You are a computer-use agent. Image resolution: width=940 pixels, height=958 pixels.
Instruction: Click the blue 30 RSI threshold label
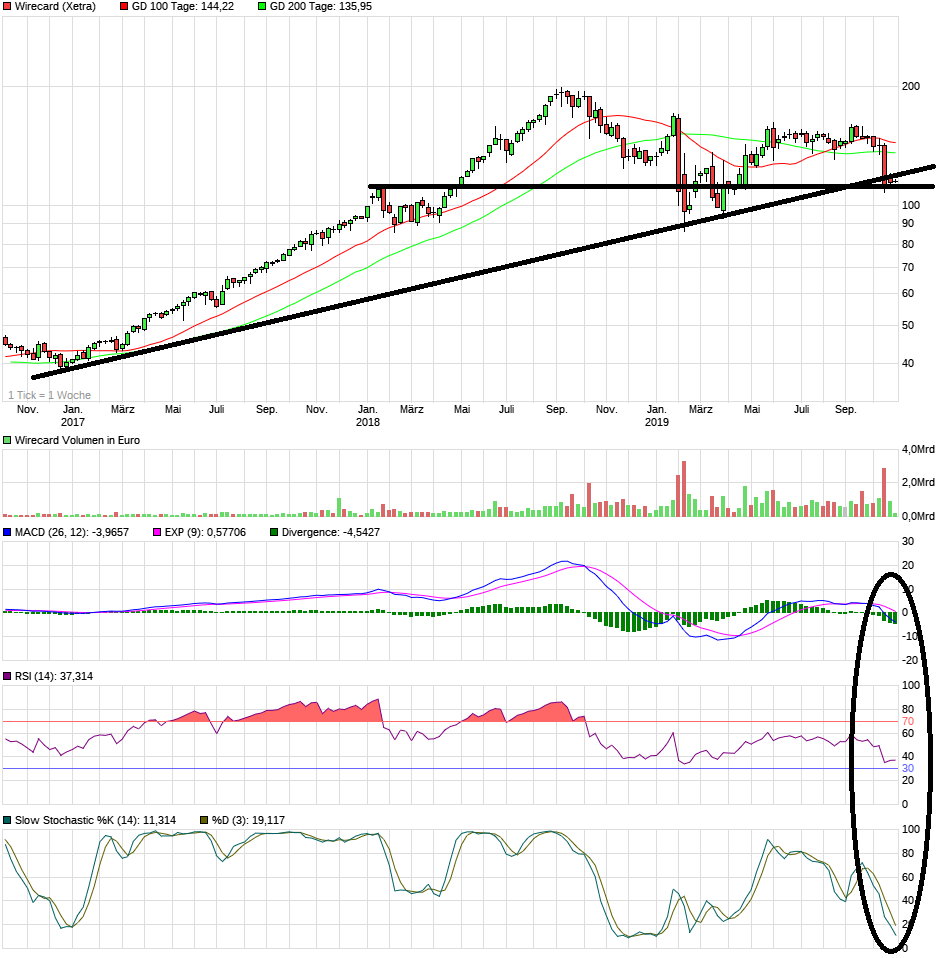pyautogui.click(x=908, y=769)
